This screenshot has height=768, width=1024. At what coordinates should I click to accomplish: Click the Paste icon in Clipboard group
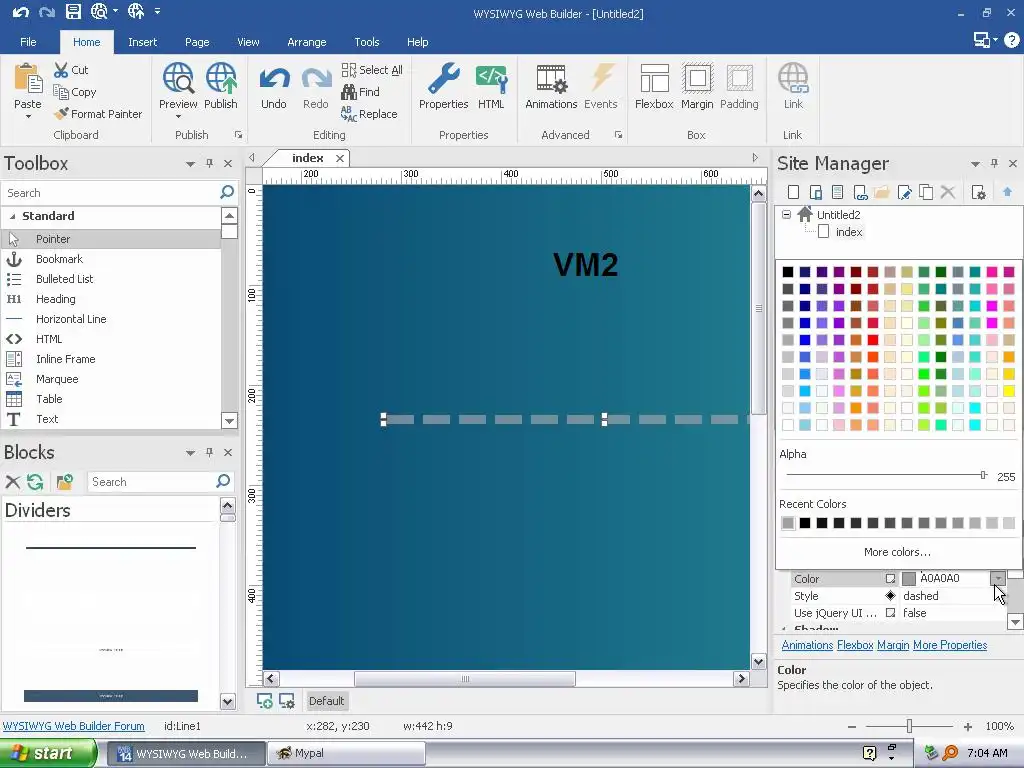coord(27,78)
